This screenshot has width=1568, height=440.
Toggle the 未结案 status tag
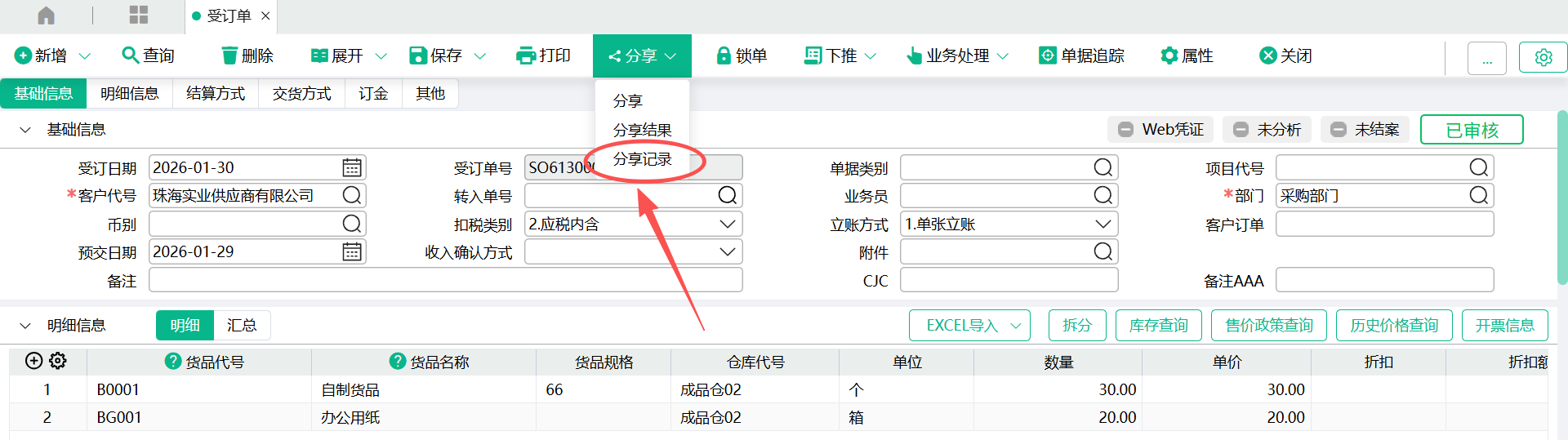pos(1365,130)
